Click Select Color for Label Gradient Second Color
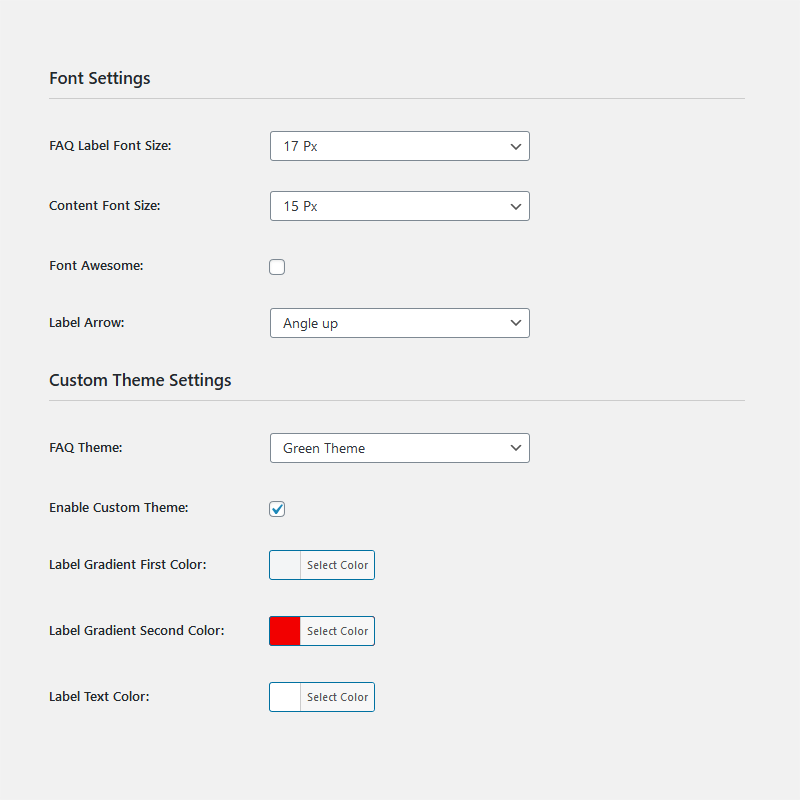This screenshot has height=800, width=800. pos(337,631)
